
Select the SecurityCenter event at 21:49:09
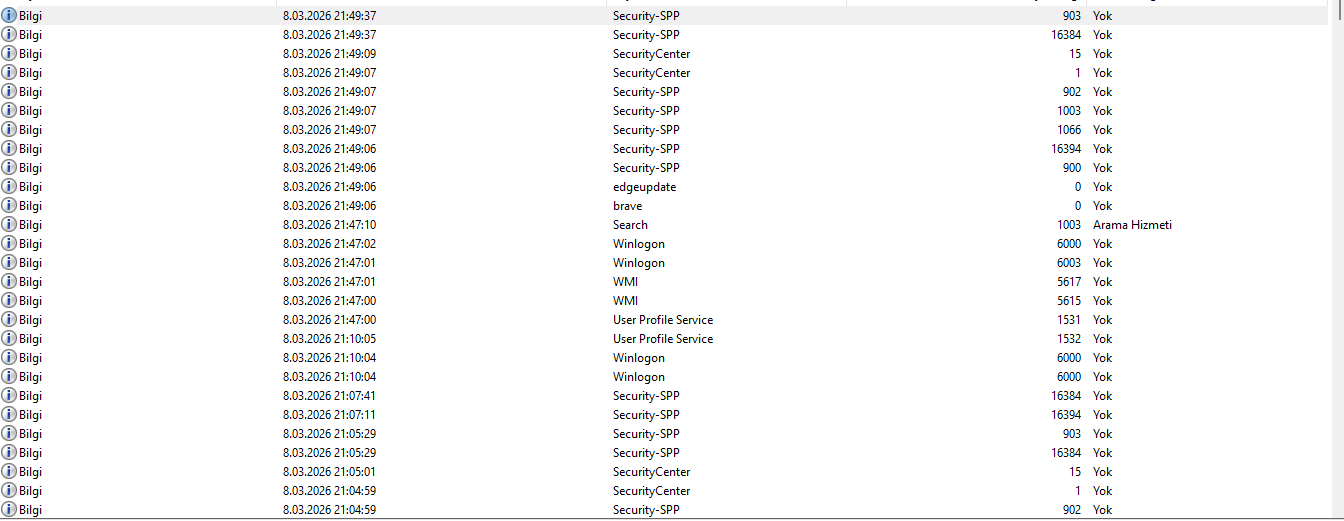click(664, 54)
